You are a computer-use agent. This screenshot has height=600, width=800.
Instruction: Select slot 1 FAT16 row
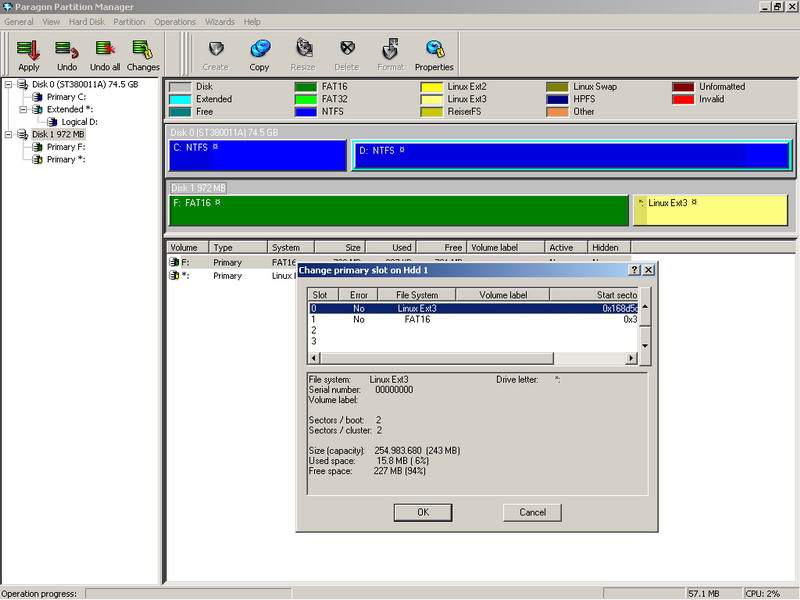473,319
